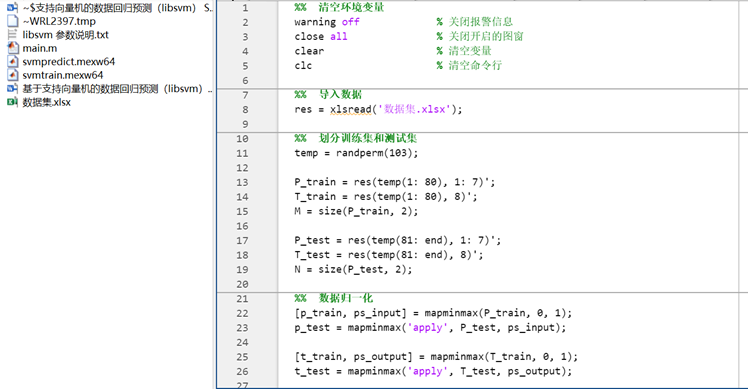This screenshot has height=389, width=748.
Task: Click the ~WRL2397.tmp file icon
Action: click(x=13, y=21)
